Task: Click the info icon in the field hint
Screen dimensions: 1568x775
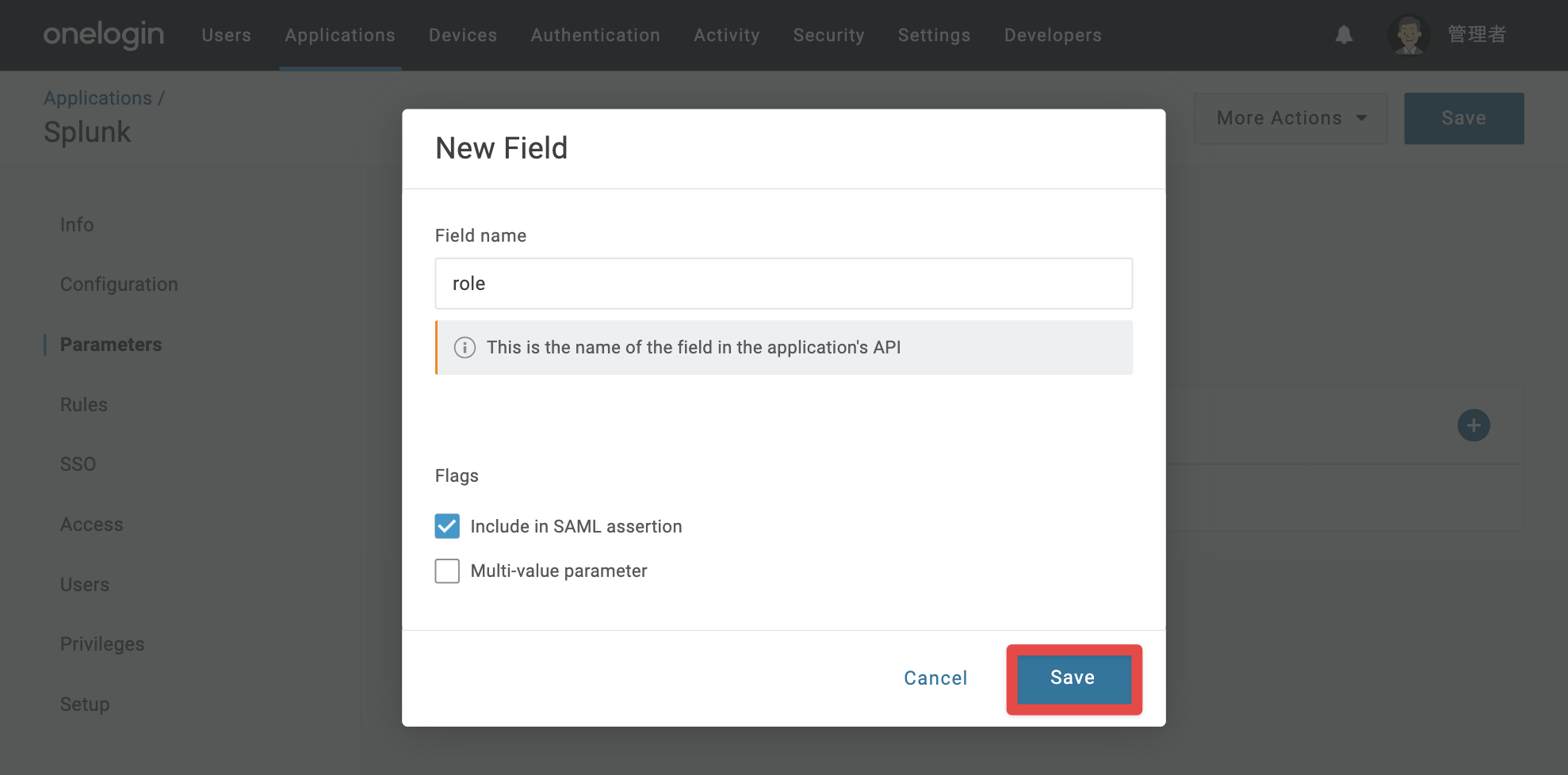Action: click(465, 348)
